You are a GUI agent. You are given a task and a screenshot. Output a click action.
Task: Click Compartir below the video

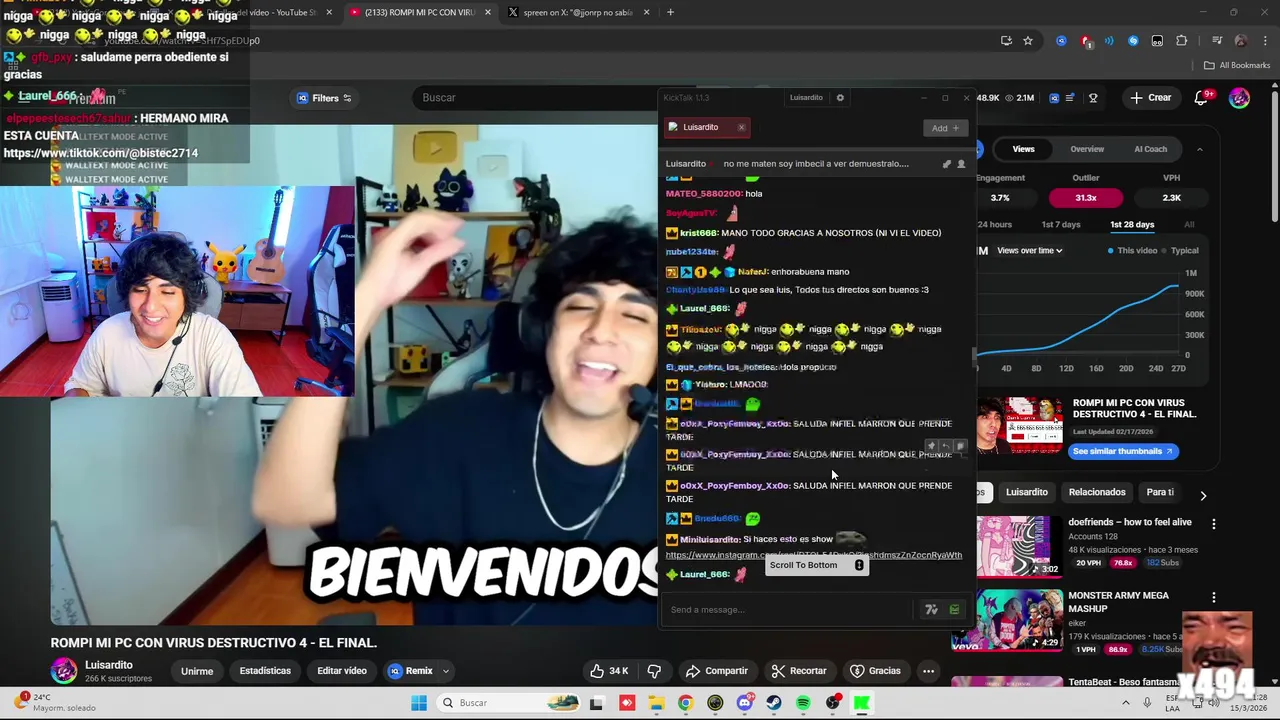[x=716, y=671]
